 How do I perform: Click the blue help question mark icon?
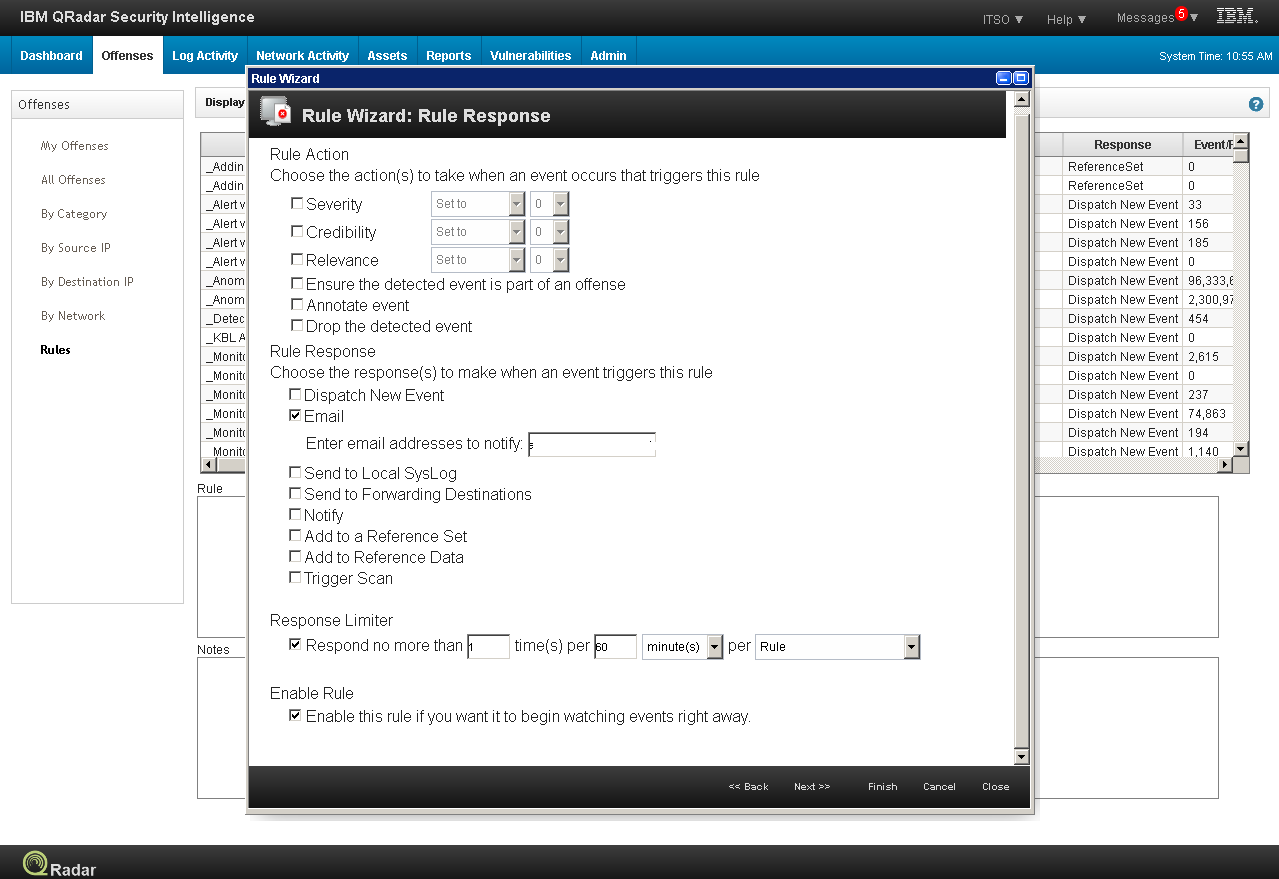click(x=1256, y=104)
